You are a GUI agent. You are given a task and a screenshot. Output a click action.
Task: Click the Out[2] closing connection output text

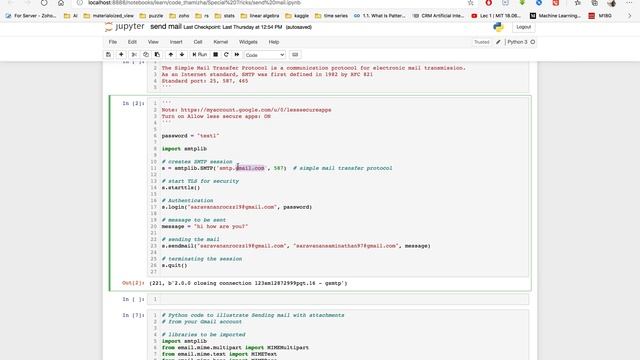248,283
